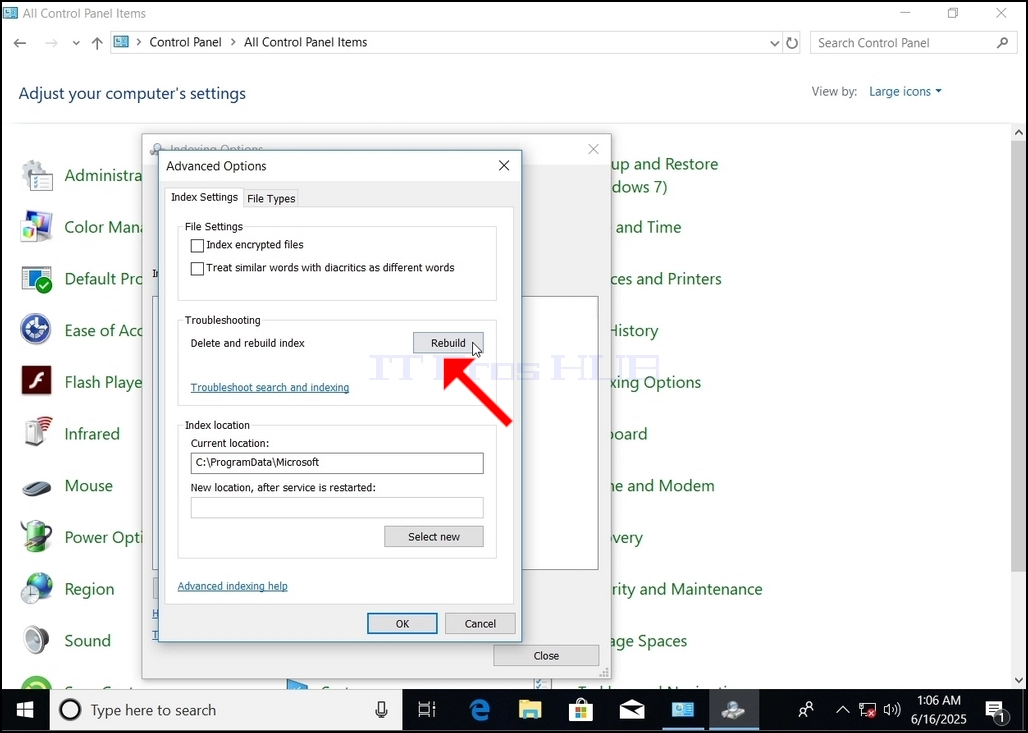Enable Index encrypted files checkbox

(x=197, y=245)
